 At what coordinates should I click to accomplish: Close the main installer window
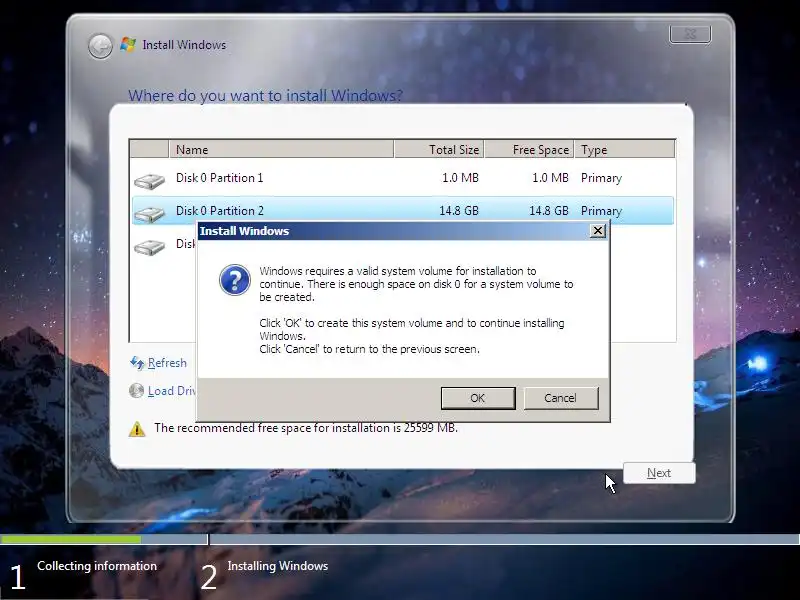690,34
